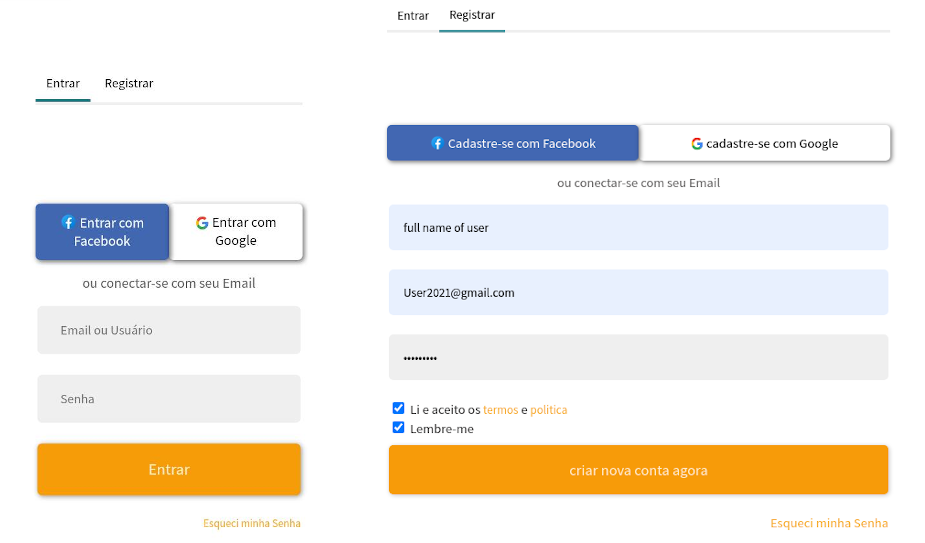925x543 pixels.
Task: Open the termos link
Action: point(500,410)
